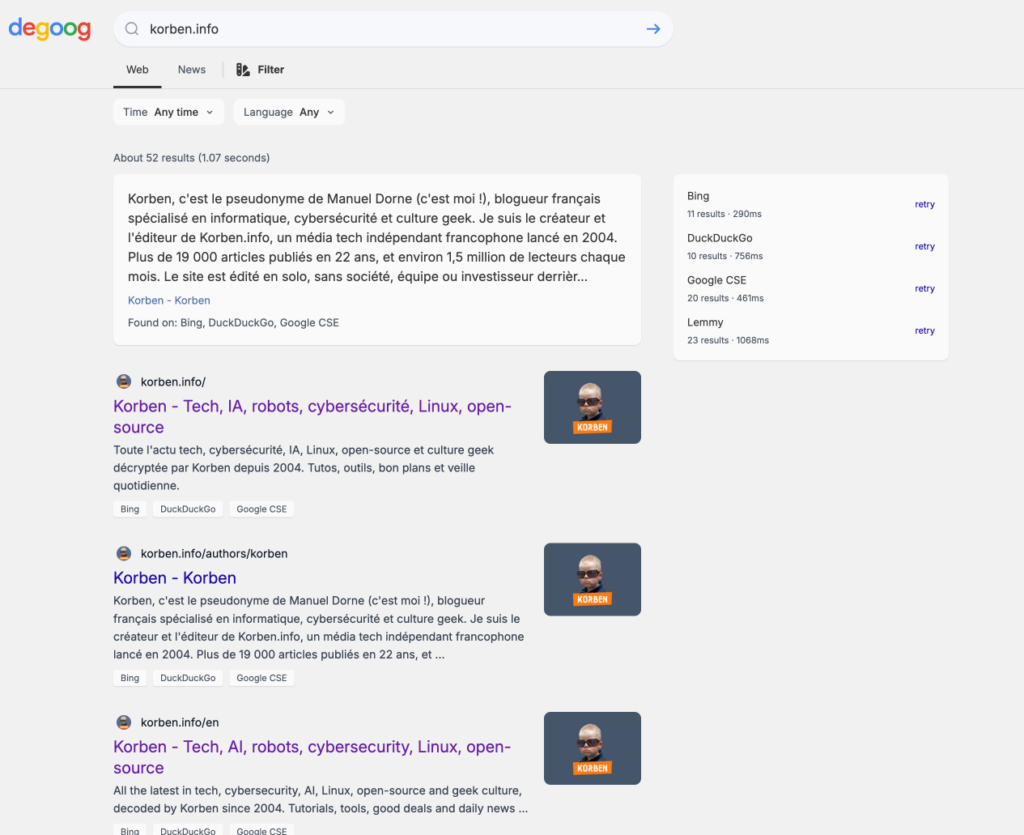Open the Filter options
The image size is (1024, 835).
(x=260, y=70)
